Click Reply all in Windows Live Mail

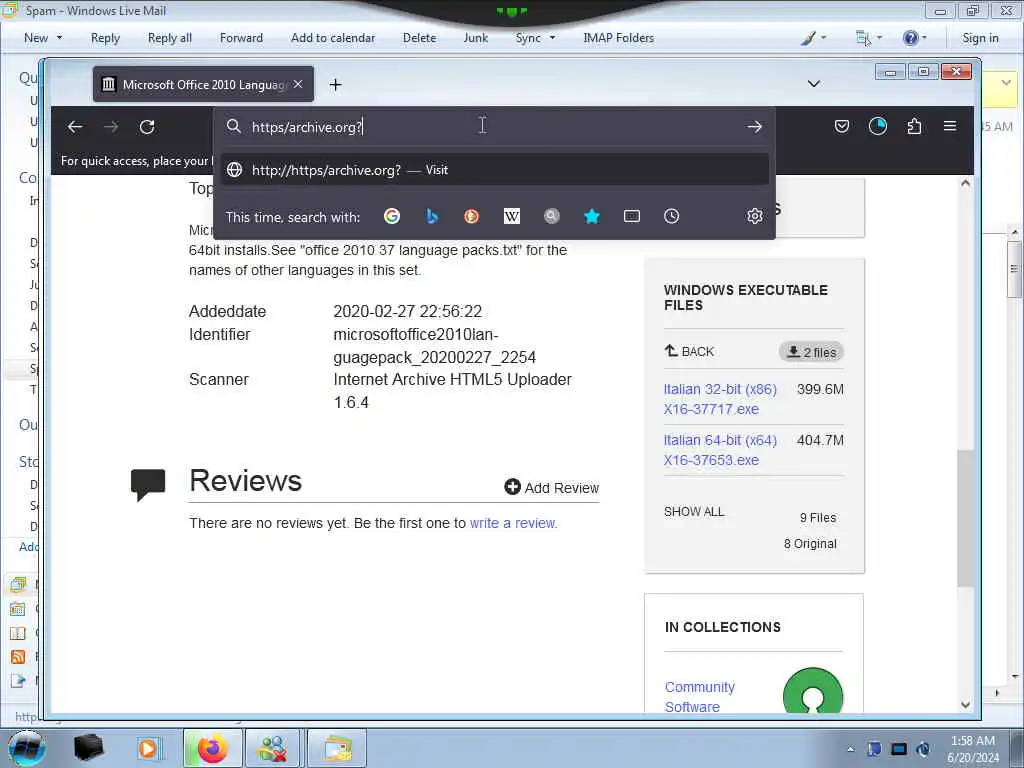click(x=170, y=38)
